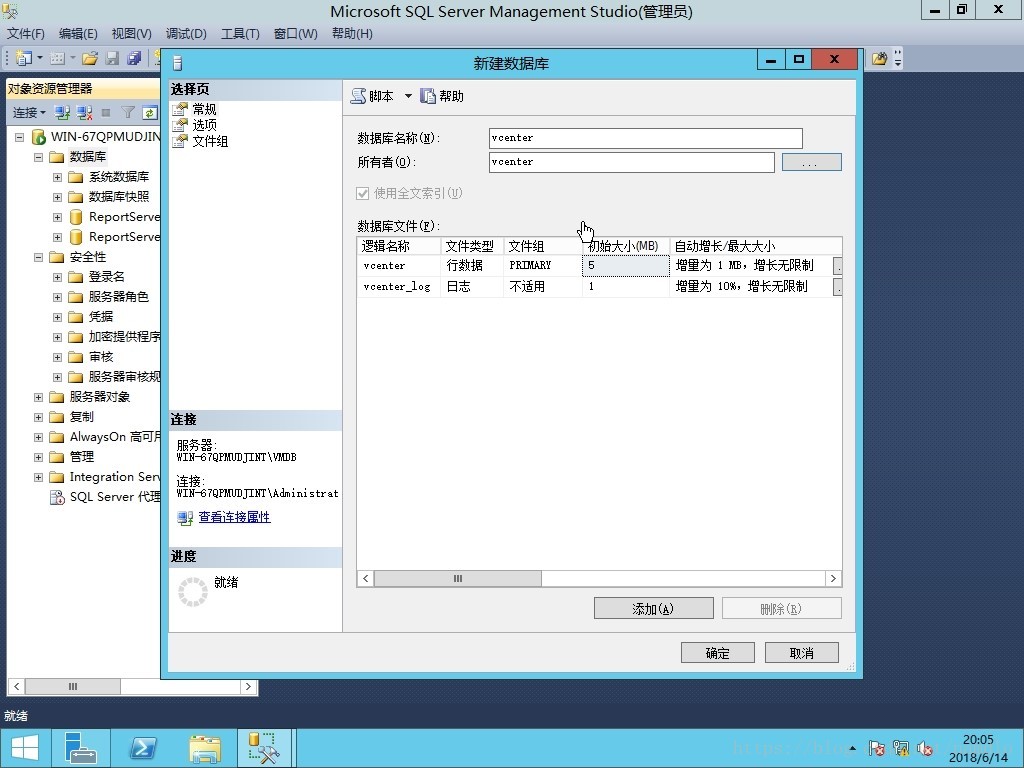The image size is (1024, 768).
Task: Toggle 使用全文索引 checkbox
Action: tap(362, 193)
